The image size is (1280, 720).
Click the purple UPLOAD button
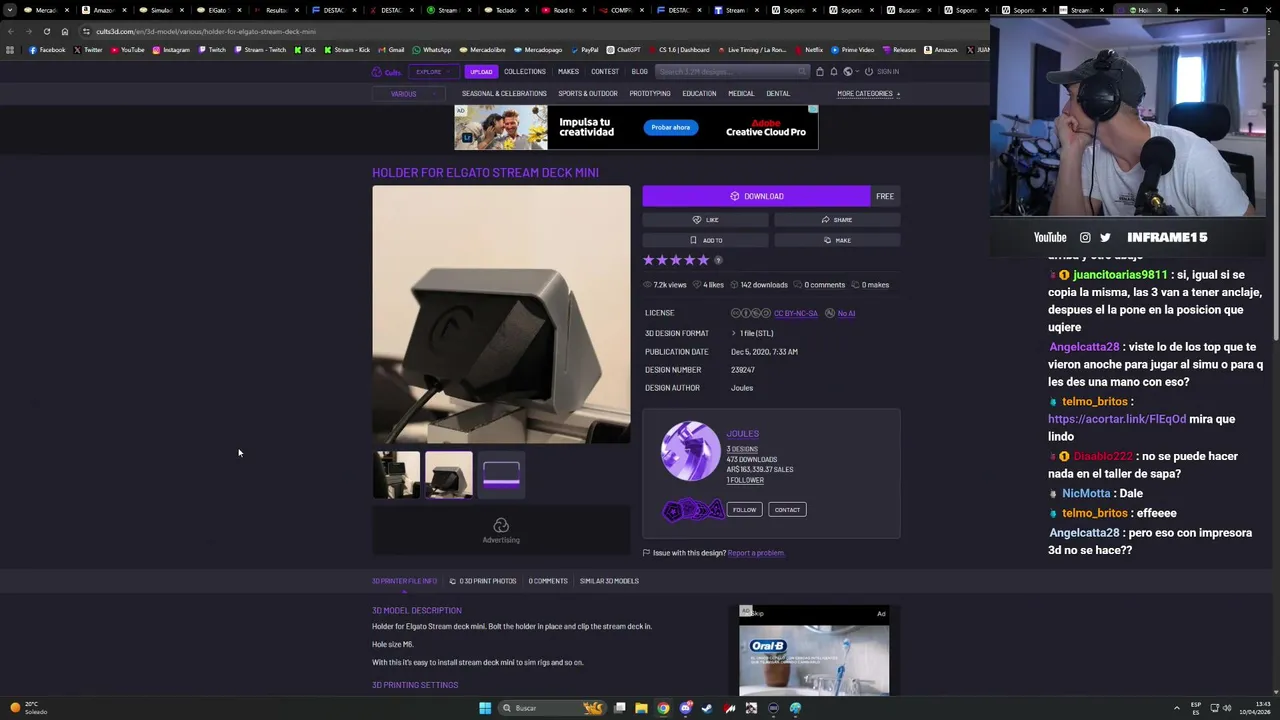[481, 72]
